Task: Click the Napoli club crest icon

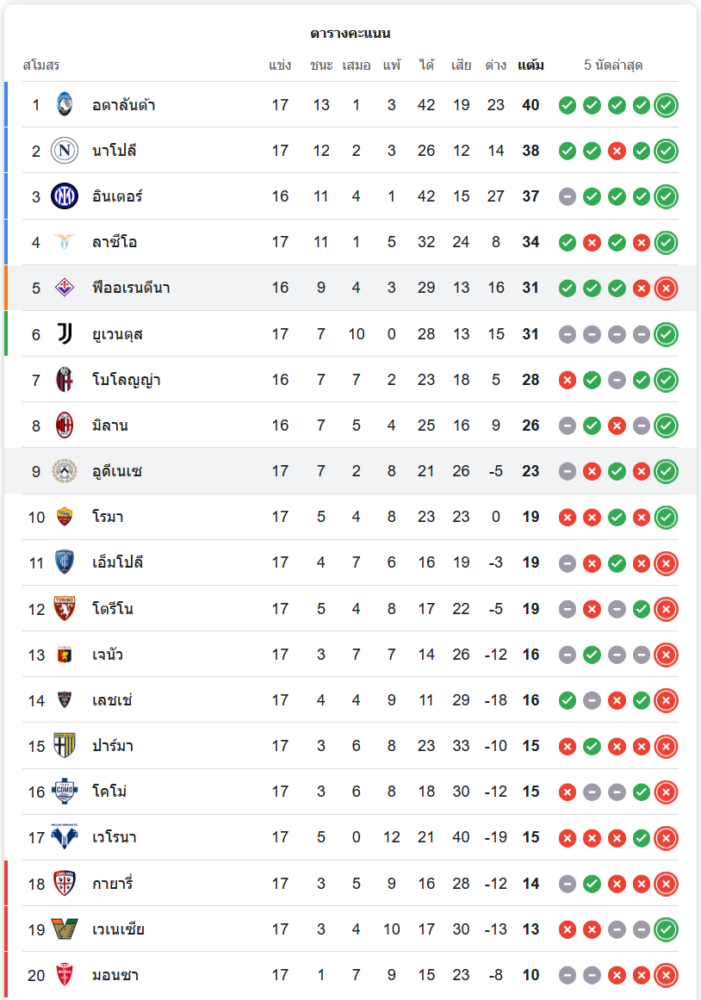Action: pos(65,151)
